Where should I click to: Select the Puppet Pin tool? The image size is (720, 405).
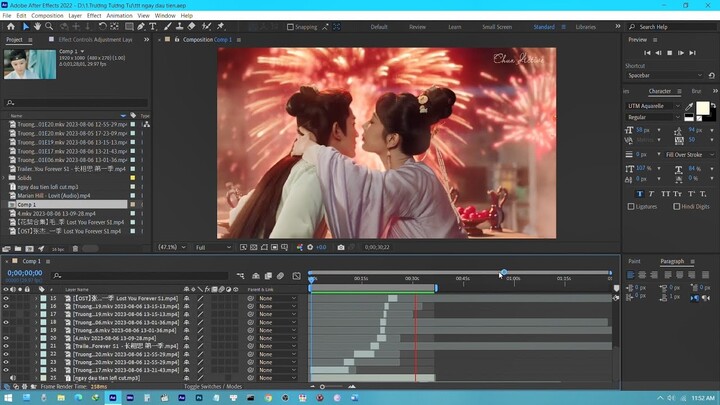click(220, 27)
